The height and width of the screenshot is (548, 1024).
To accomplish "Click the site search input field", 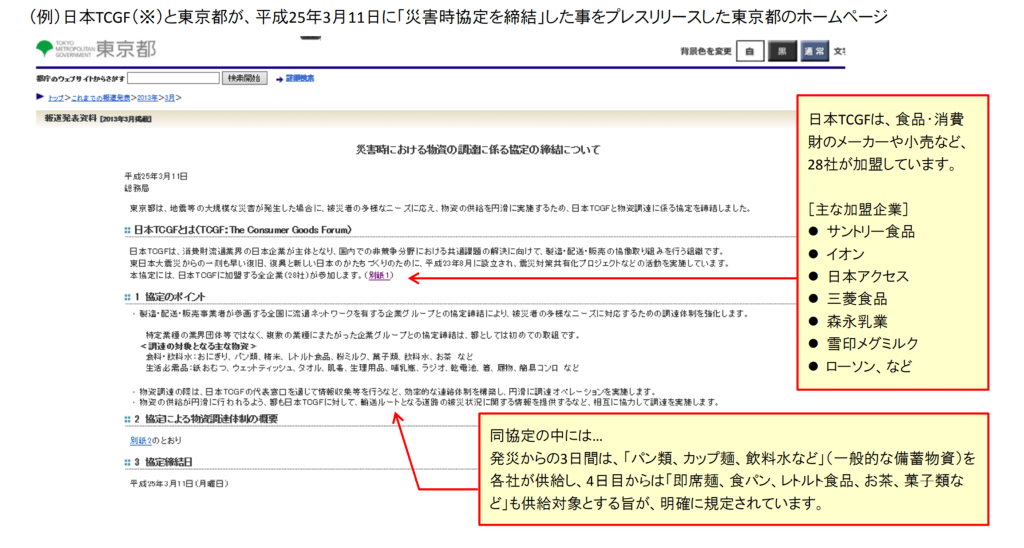I will [x=174, y=78].
